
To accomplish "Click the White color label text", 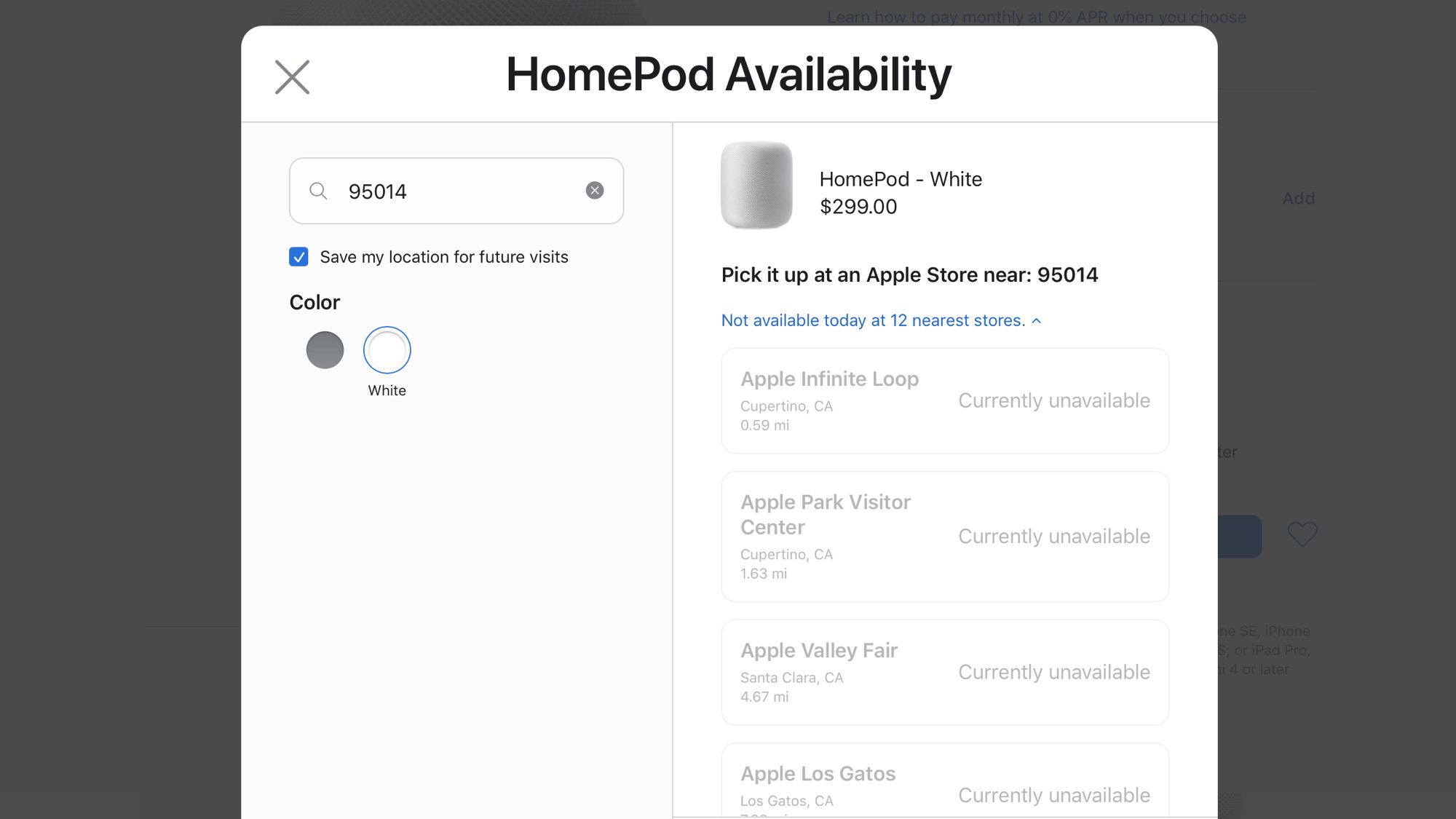I will tap(387, 390).
